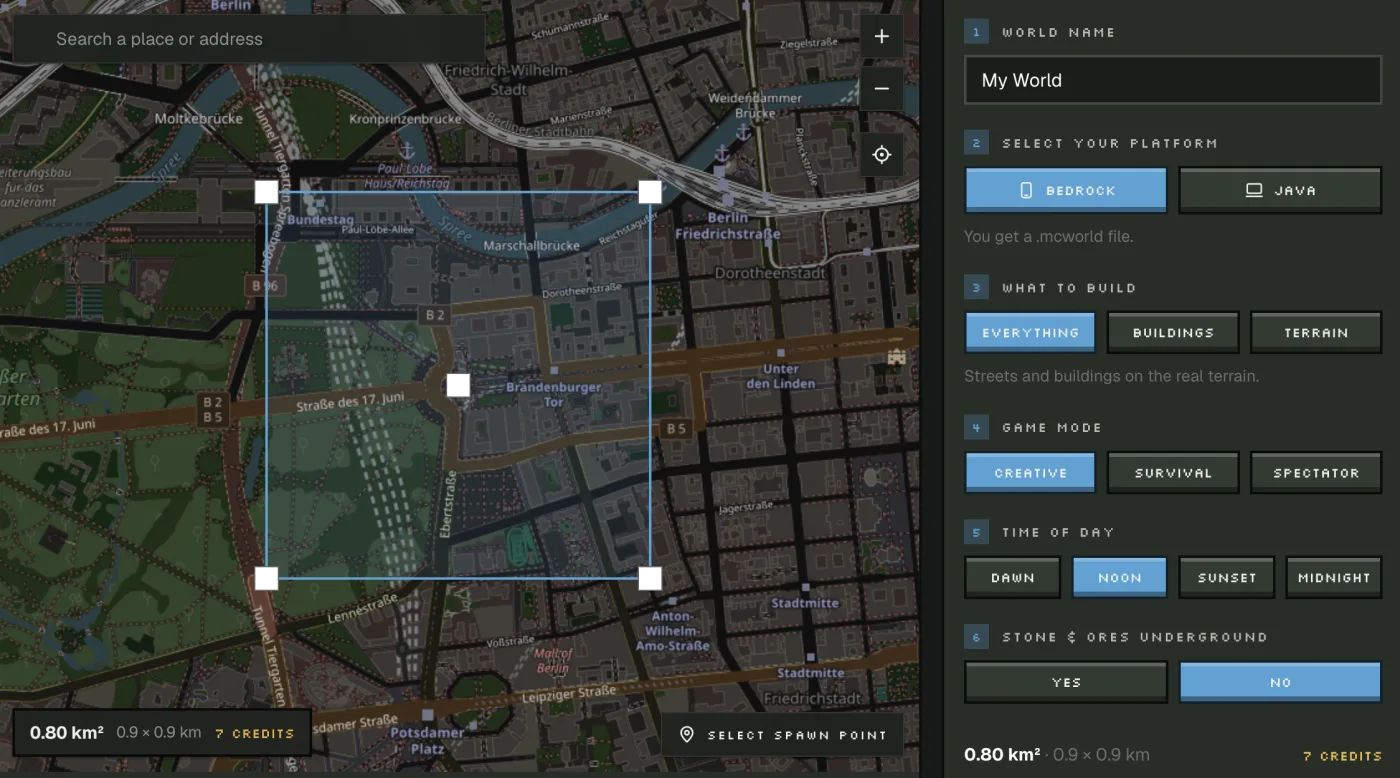Set time of day to Midnight
This screenshot has height=778, width=1400.
pyautogui.click(x=1334, y=577)
